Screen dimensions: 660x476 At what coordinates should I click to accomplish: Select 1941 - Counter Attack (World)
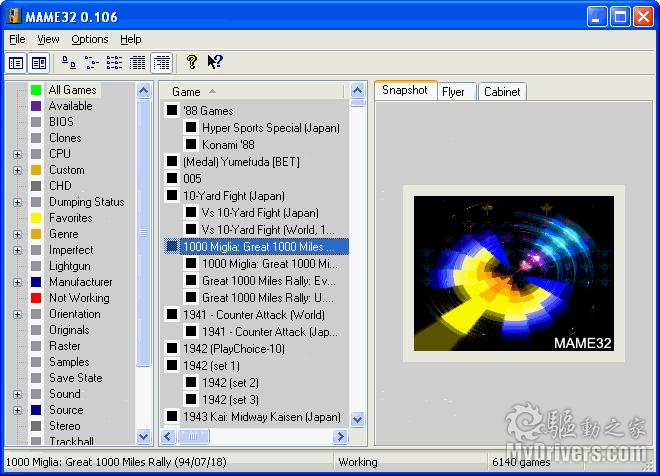(254, 315)
